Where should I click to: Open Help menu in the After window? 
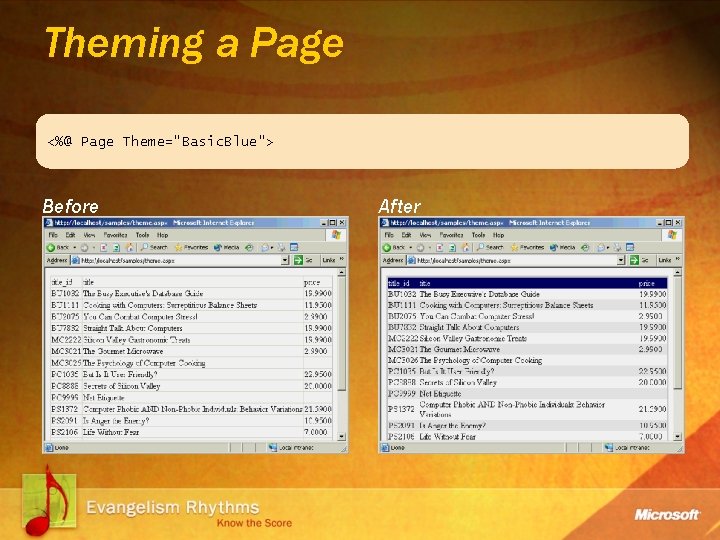pyautogui.click(x=499, y=235)
